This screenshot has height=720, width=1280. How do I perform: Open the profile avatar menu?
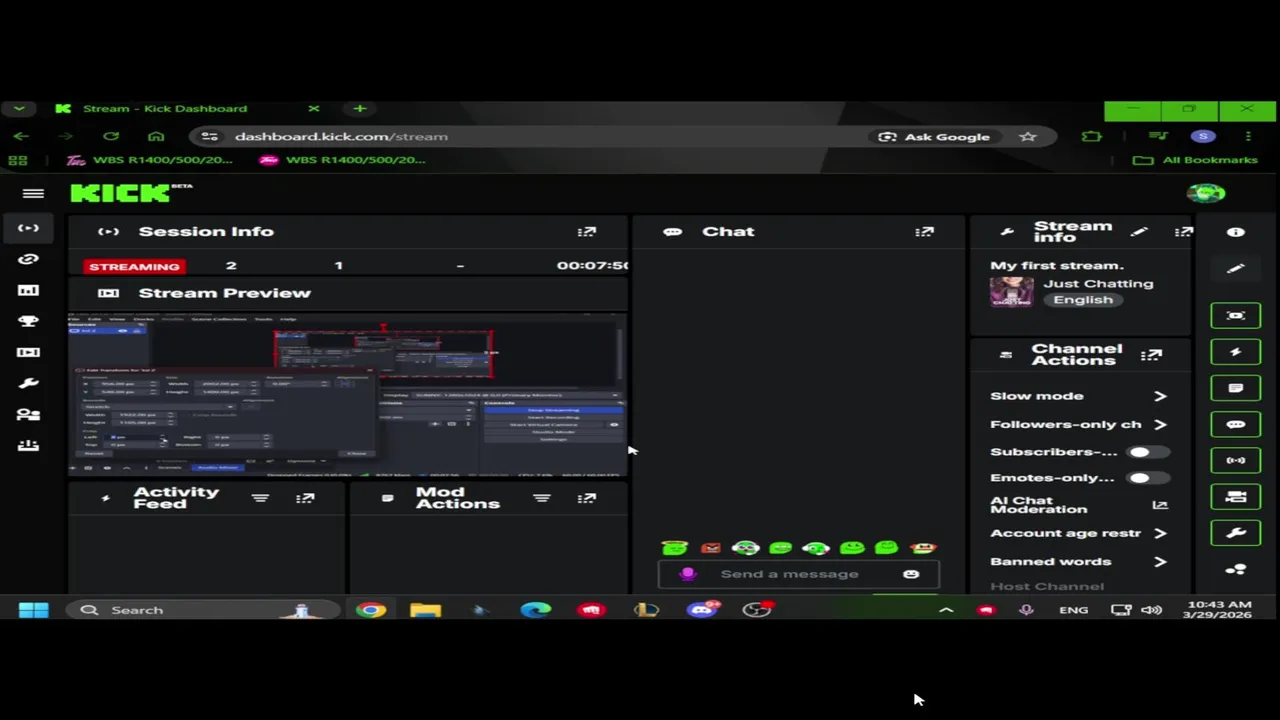(1206, 193)
